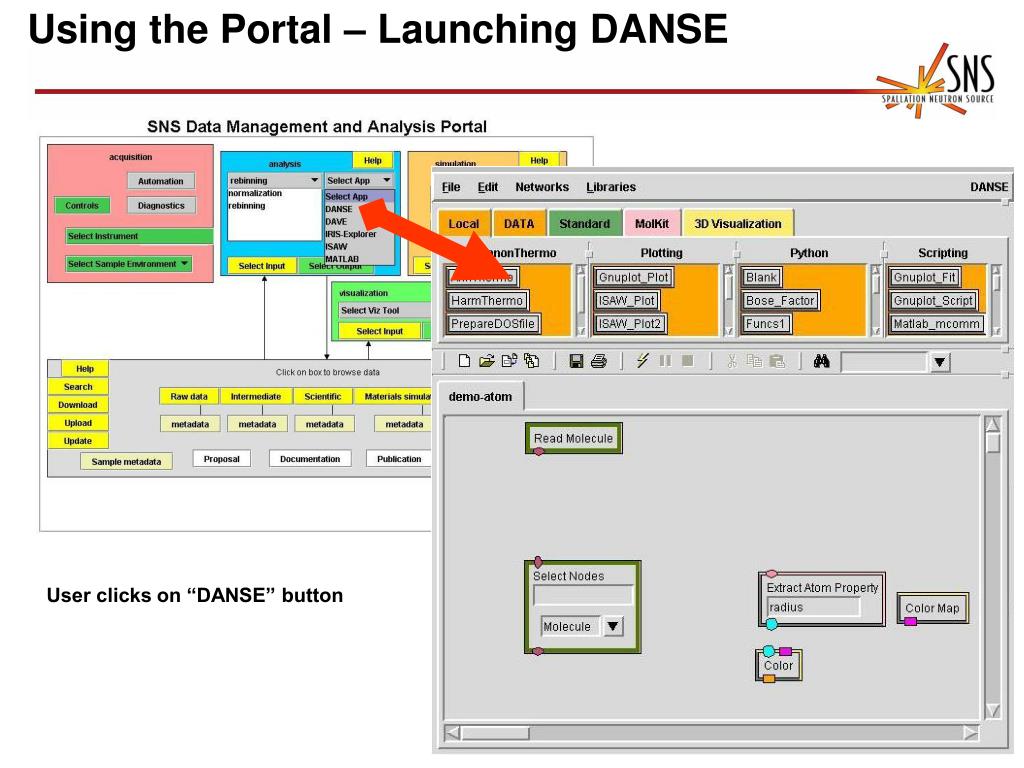Open the Libraries menu
This screenshot has width=1024, height=768.
coord(611,187)
